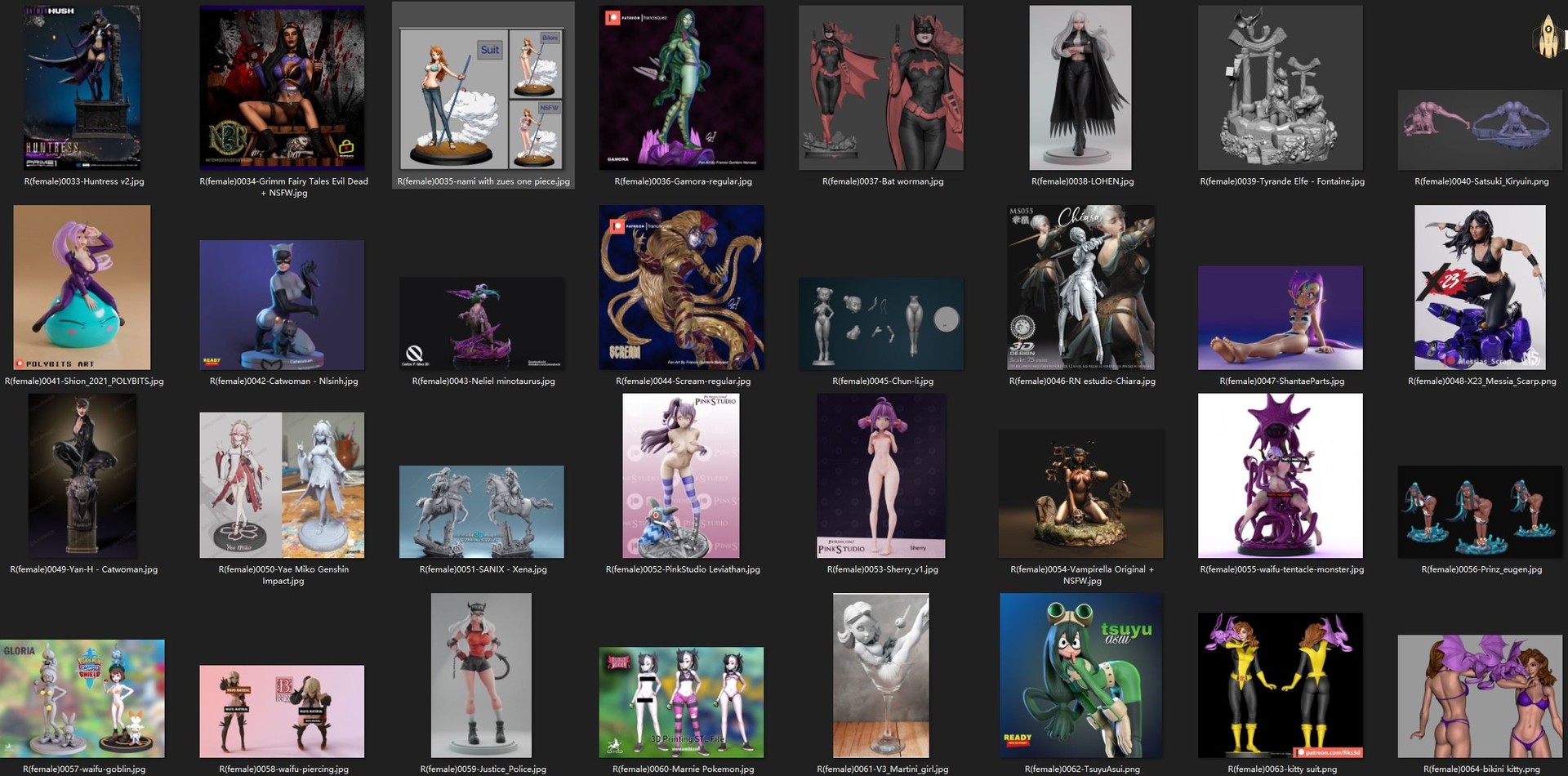Open waifu-piercing thumbnail

pos(283,711)
